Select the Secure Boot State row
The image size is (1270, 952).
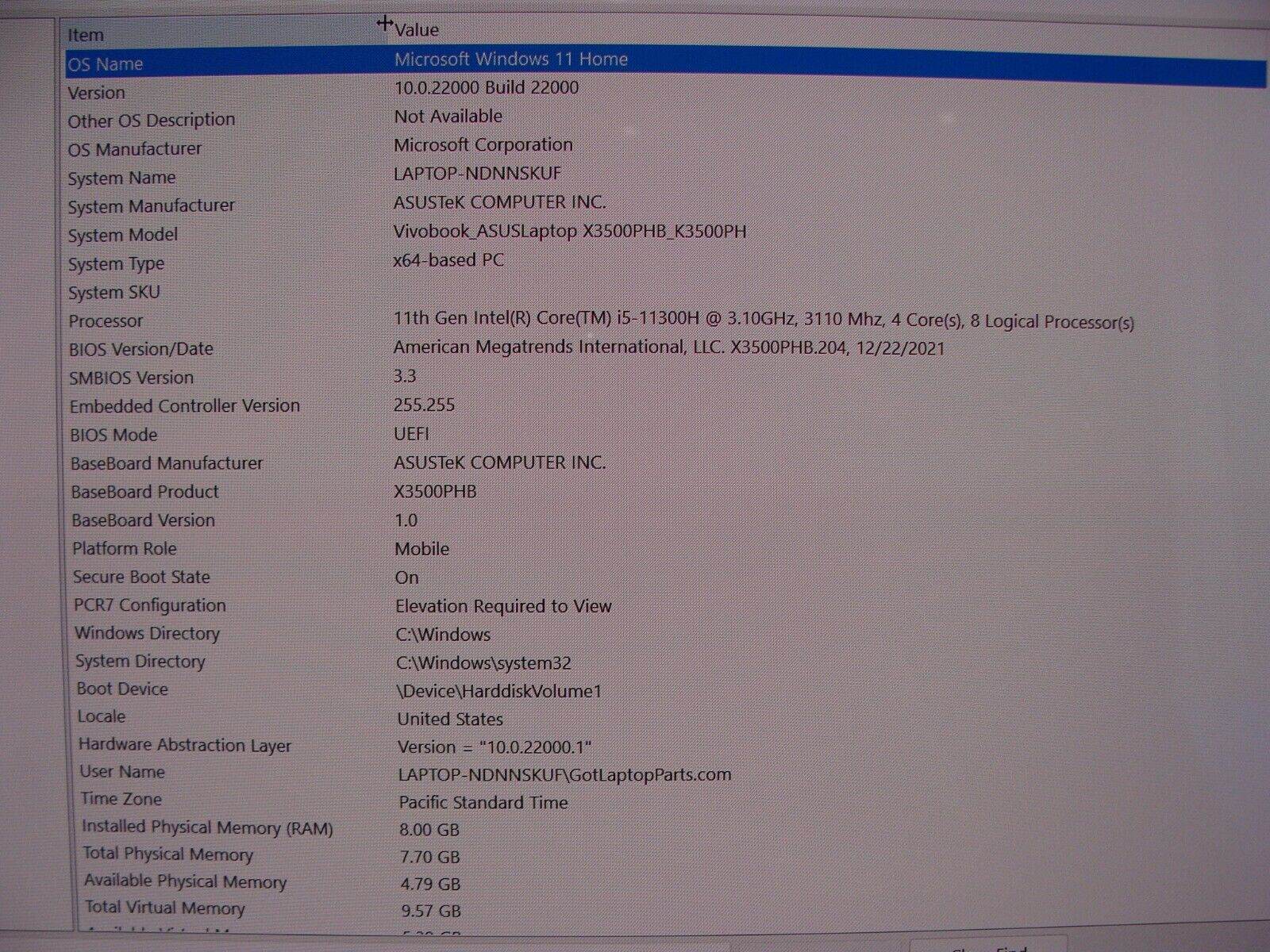pos(141,577)
